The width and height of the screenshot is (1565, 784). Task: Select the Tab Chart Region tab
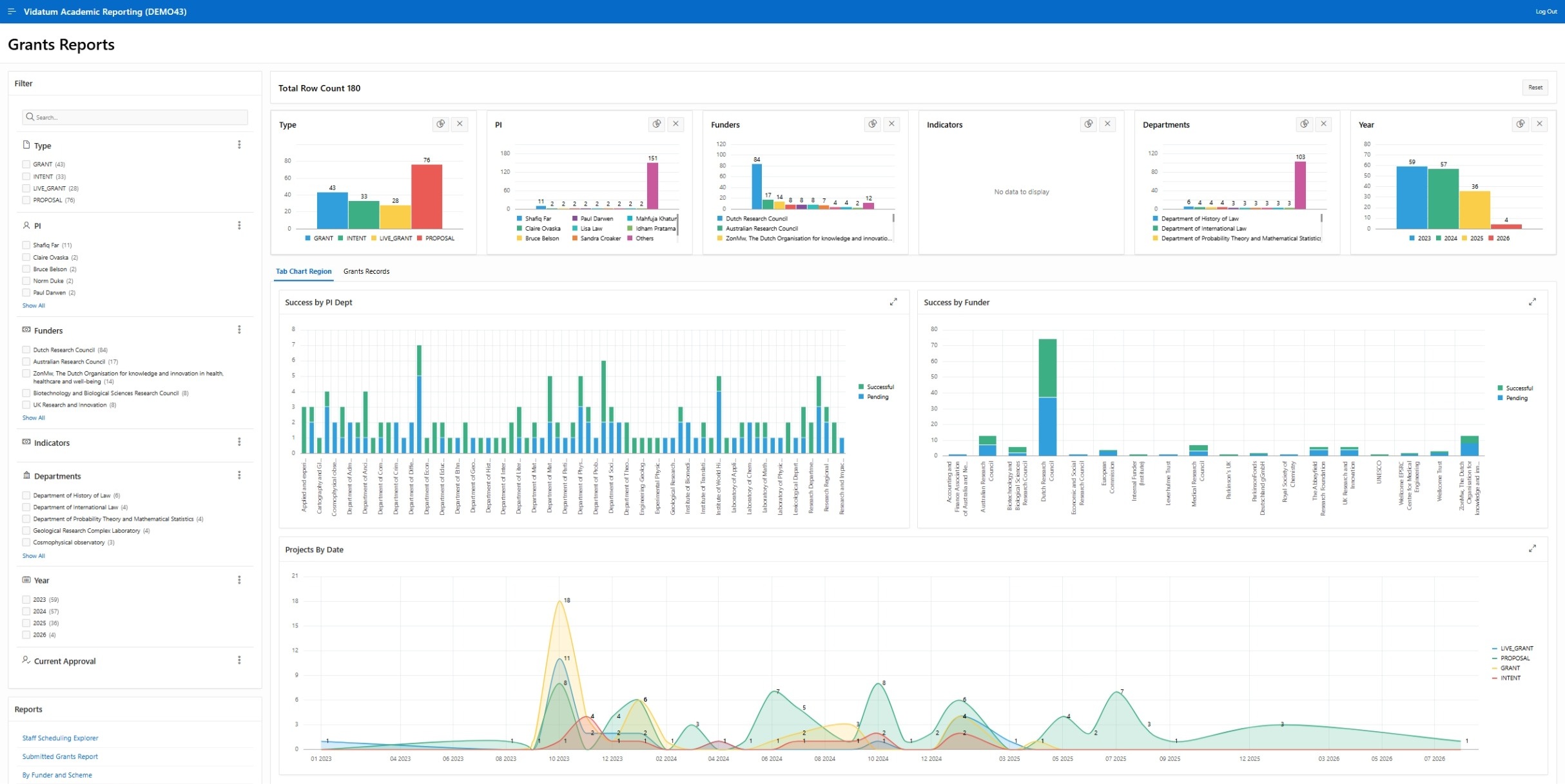[304, 271]
